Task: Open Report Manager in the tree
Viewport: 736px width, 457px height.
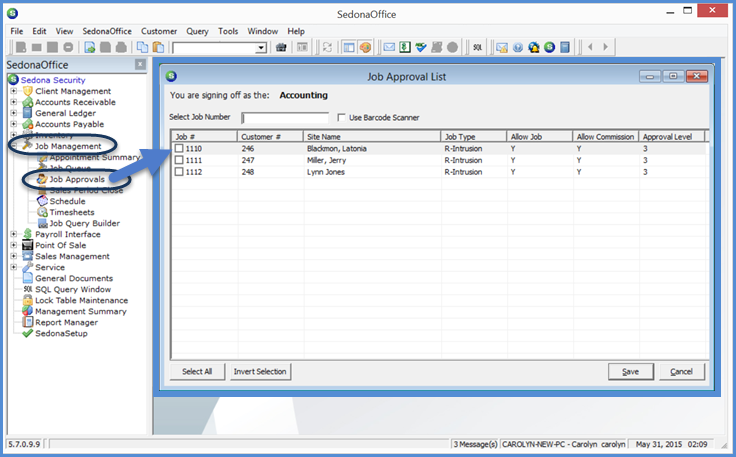Action: coord(66,322)
